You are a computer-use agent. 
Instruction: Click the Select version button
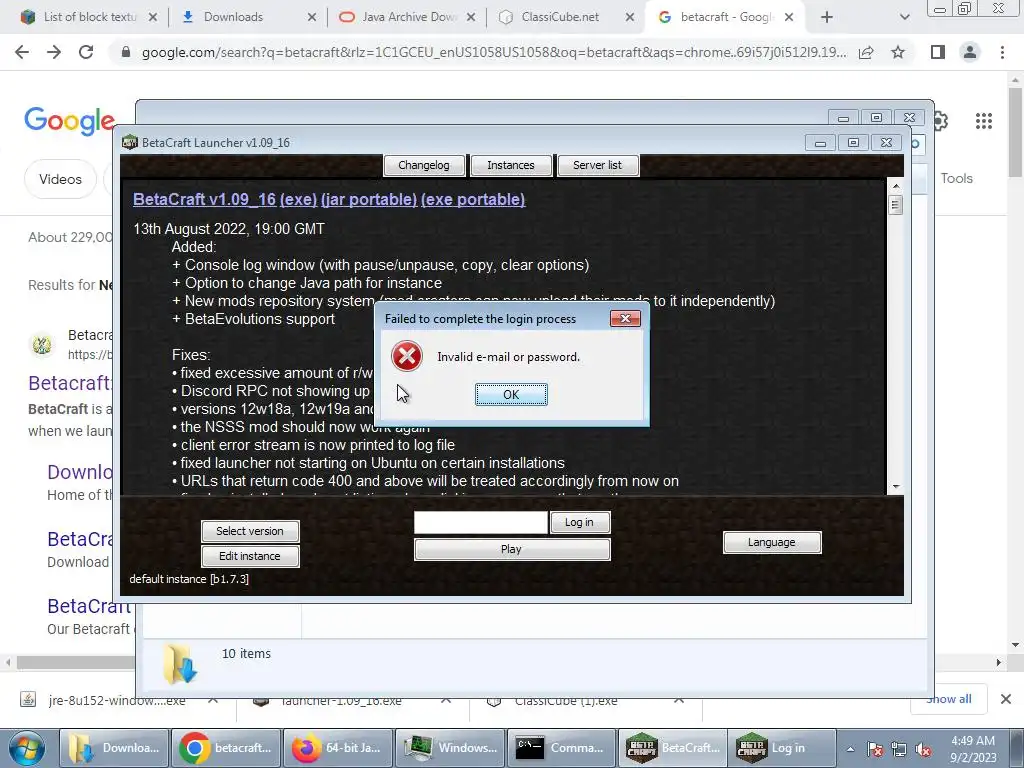coord(250,531)
